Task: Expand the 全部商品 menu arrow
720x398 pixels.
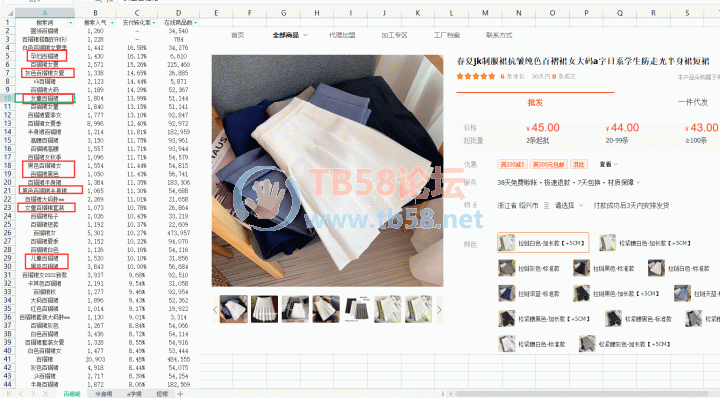Action: (x=305, y=35)
